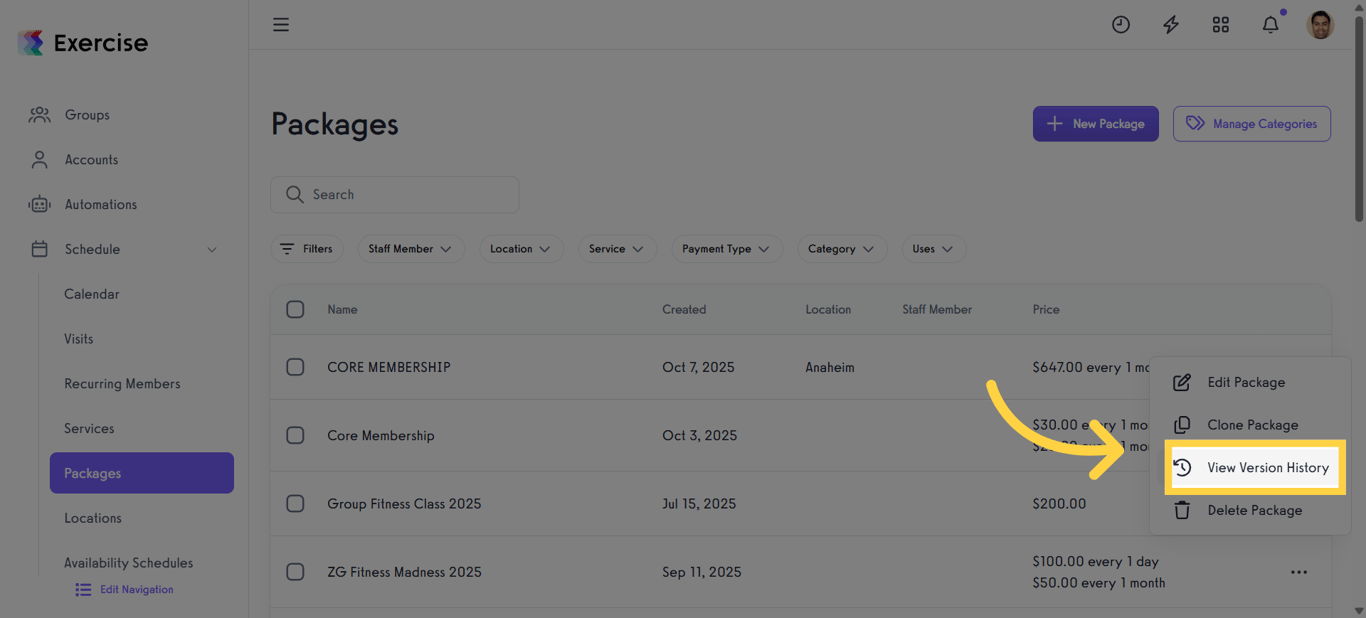Check the CORE MEMBERSHIP row checkbox
The image size is (1366, 618).
click(295, 367)
